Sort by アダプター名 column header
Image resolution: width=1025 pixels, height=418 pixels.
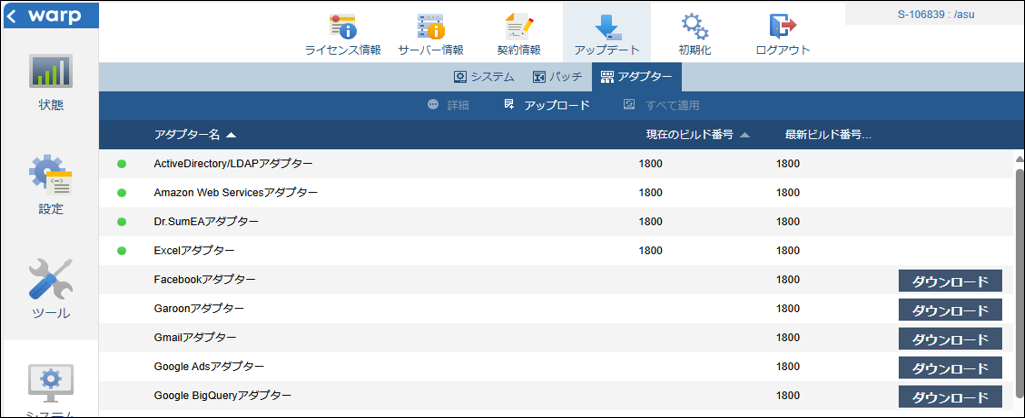click(x=194, y=135)
